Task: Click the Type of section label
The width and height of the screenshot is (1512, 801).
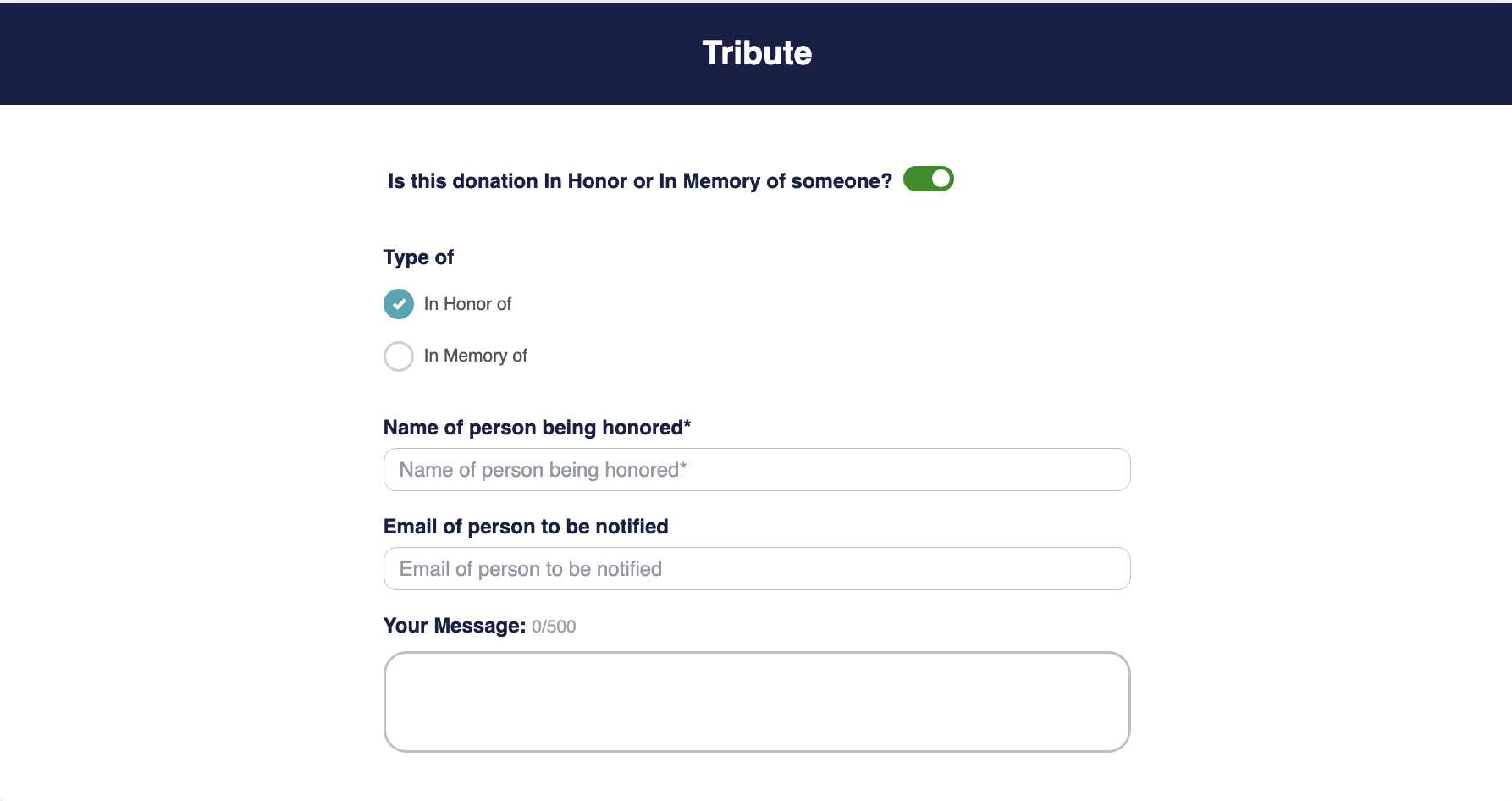Action: point(418,257)
